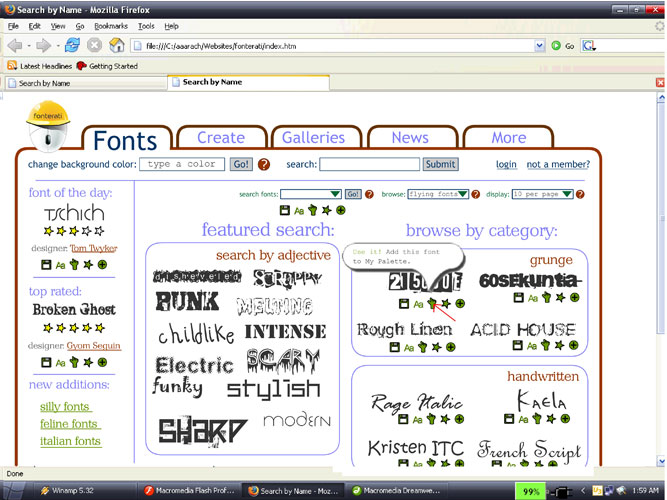This screenshot has height=500, width=667.
Task: Open the 'silly fonts' link
Action: pos(65,406)
